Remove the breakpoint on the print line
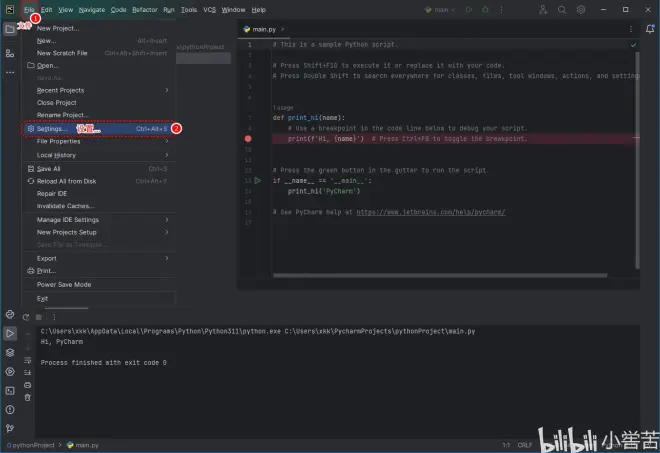 tap(248, 139)
